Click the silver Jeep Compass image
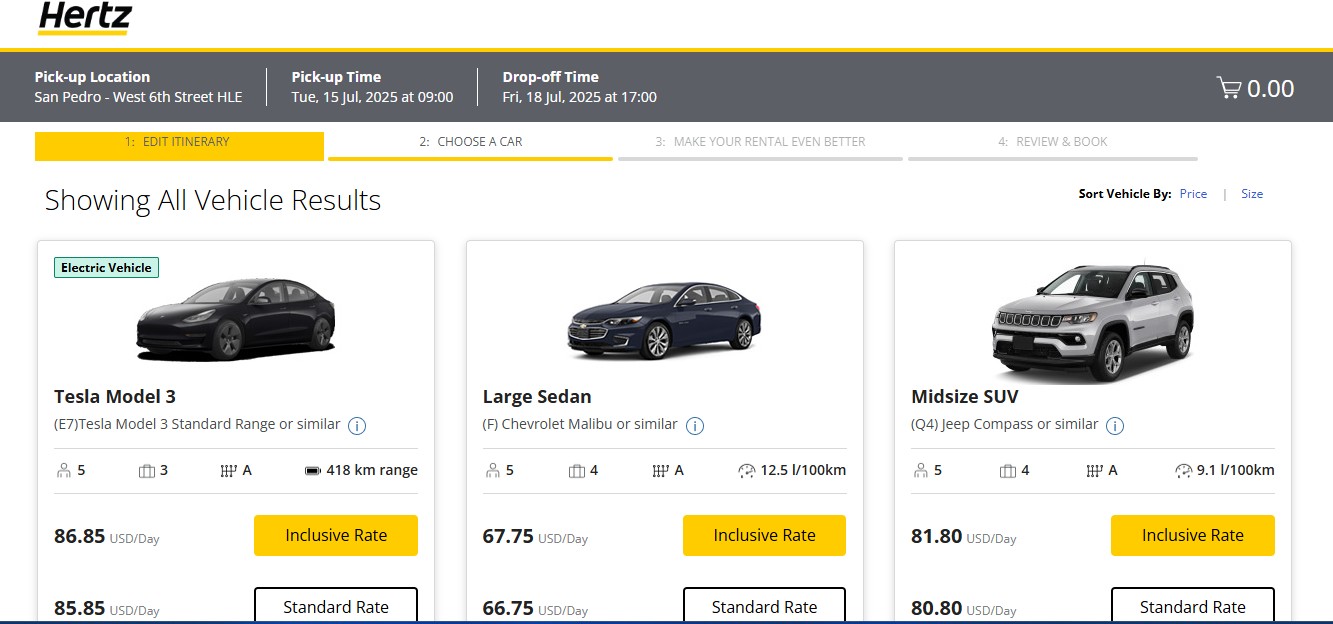Viewport: 1333px width, 624px height. click(1093, 322)
